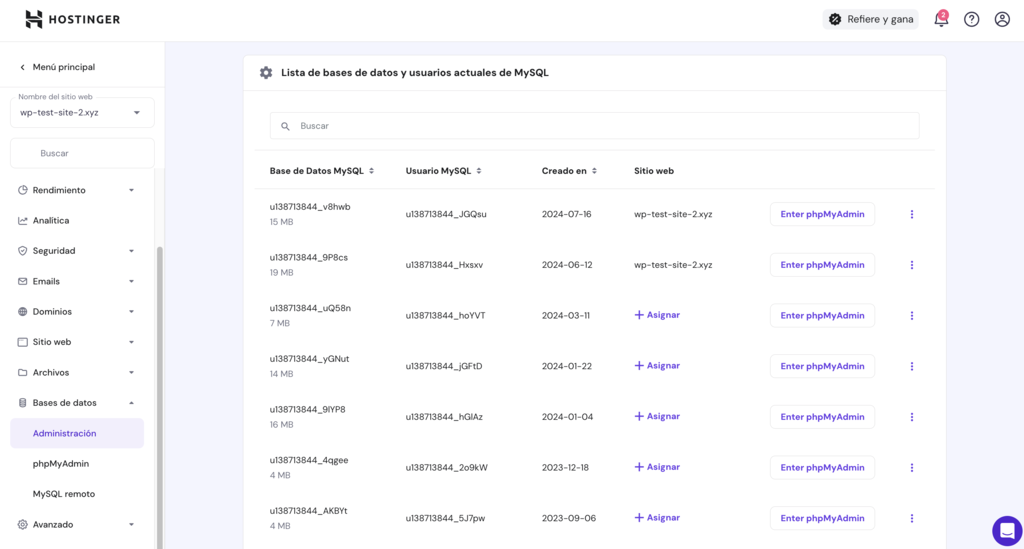
Task: Open the website name dropdown wp-test-site-2.xyz
Action: 82,112
